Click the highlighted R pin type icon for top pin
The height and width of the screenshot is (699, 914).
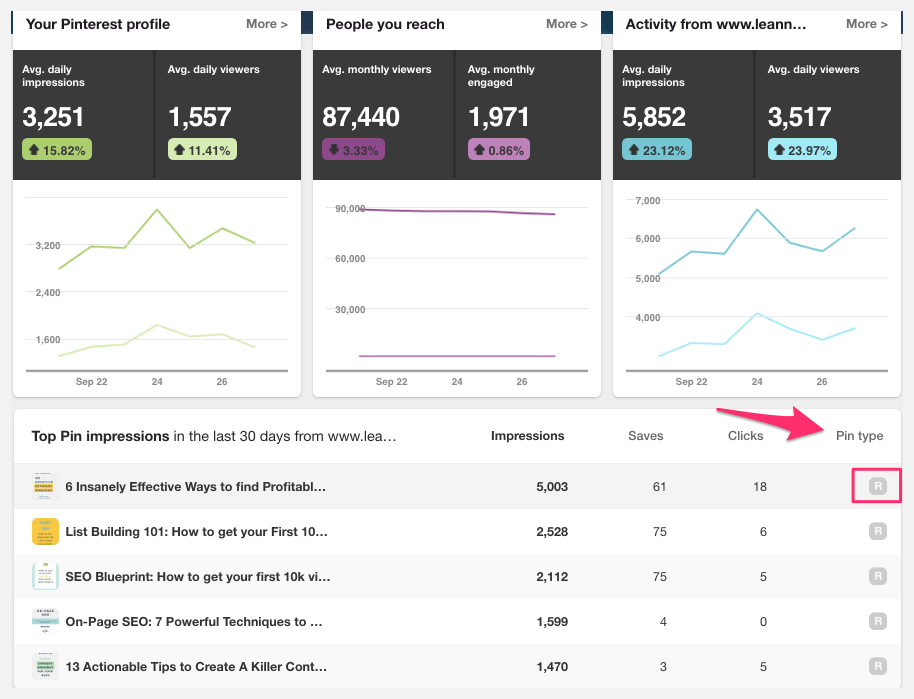point(877,487)
